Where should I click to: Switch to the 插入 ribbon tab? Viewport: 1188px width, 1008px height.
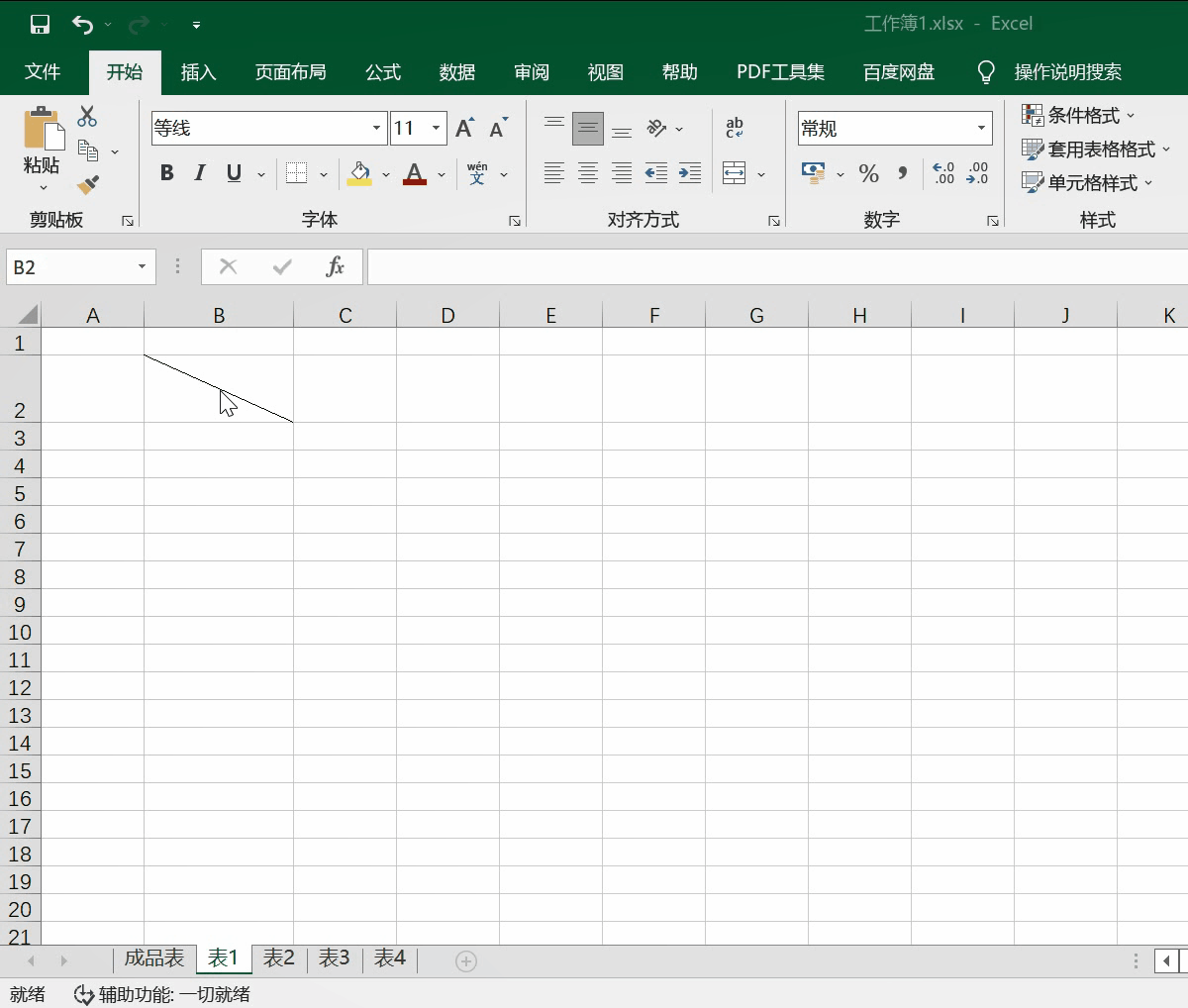click(198, 72)
